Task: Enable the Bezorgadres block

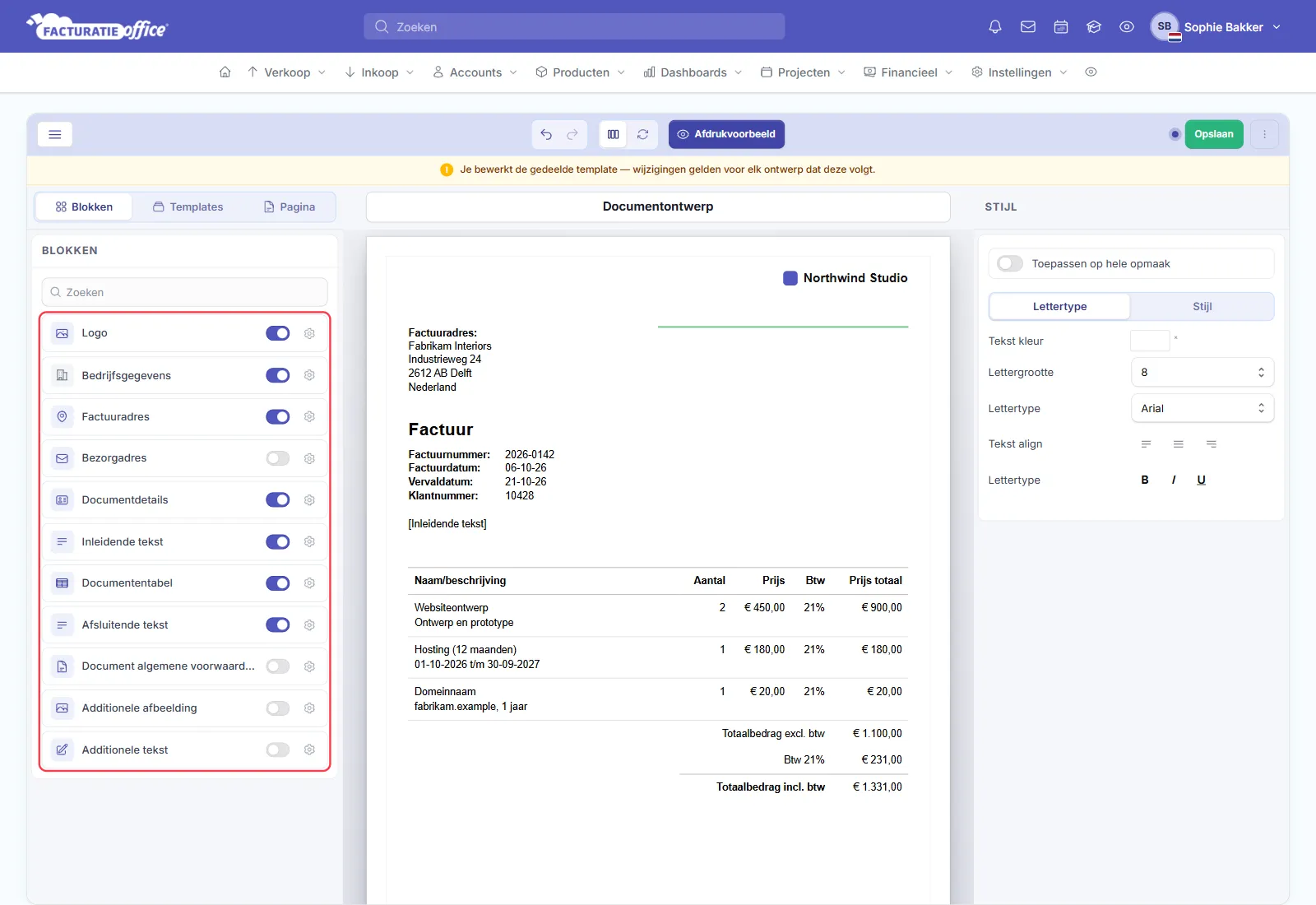Action: tap(278, 458)
